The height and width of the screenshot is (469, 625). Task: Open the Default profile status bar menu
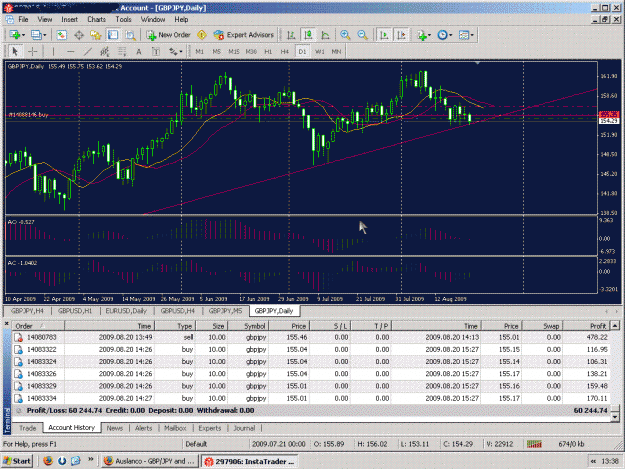pyautogui.click(x=196, y=444)
